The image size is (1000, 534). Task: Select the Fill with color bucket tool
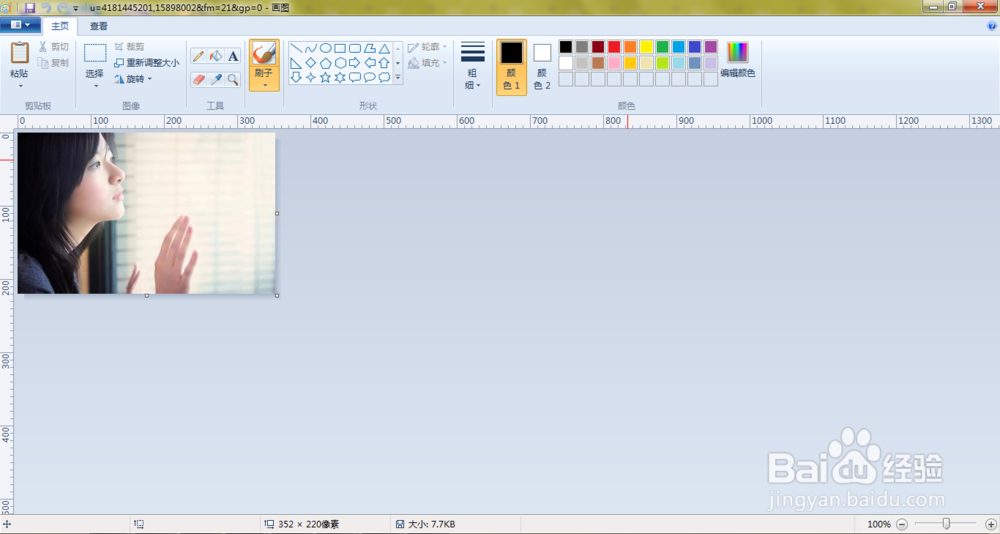coord(216,56)
